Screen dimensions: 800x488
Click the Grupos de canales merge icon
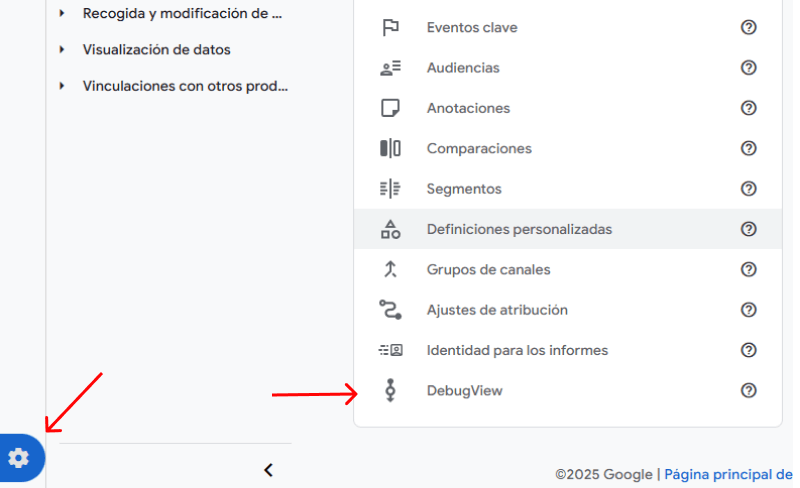390,270
